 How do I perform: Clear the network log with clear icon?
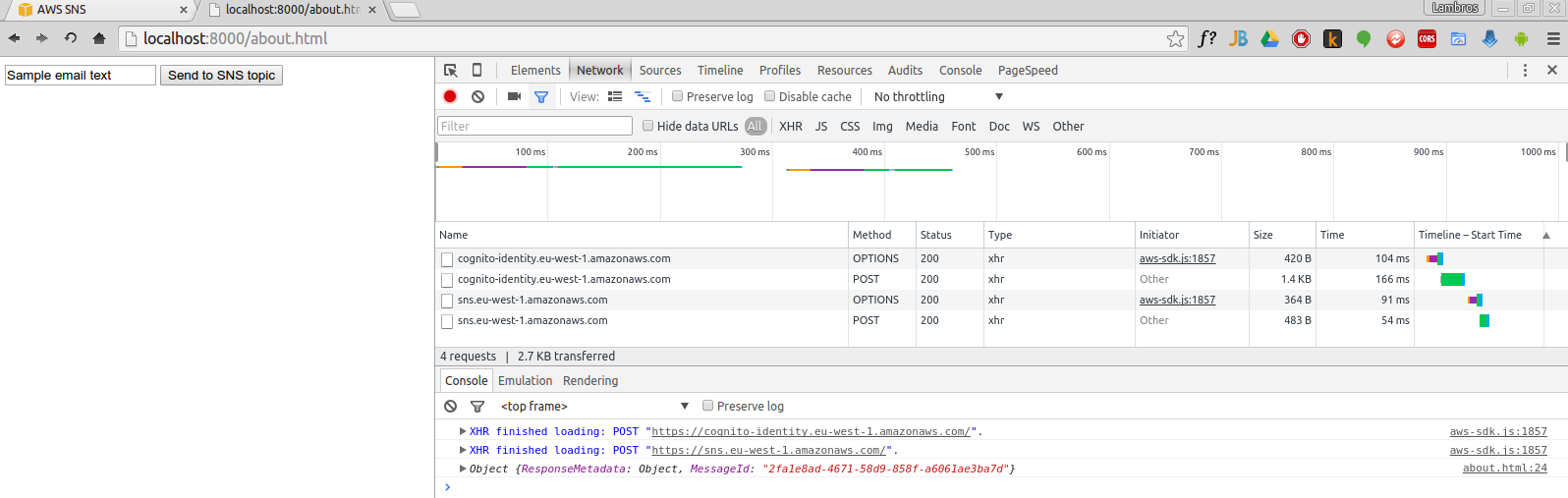pyautogui.click(x=477, y=96)
